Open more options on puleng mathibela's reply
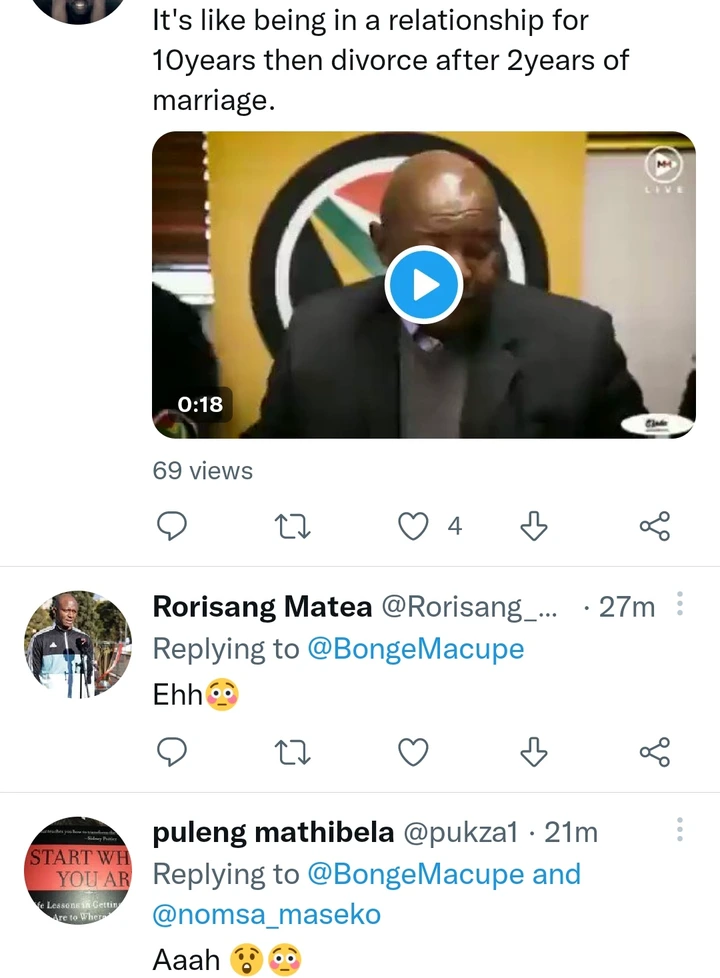The height and width of the screenshot is (978, 720). [x=680, y=831]
